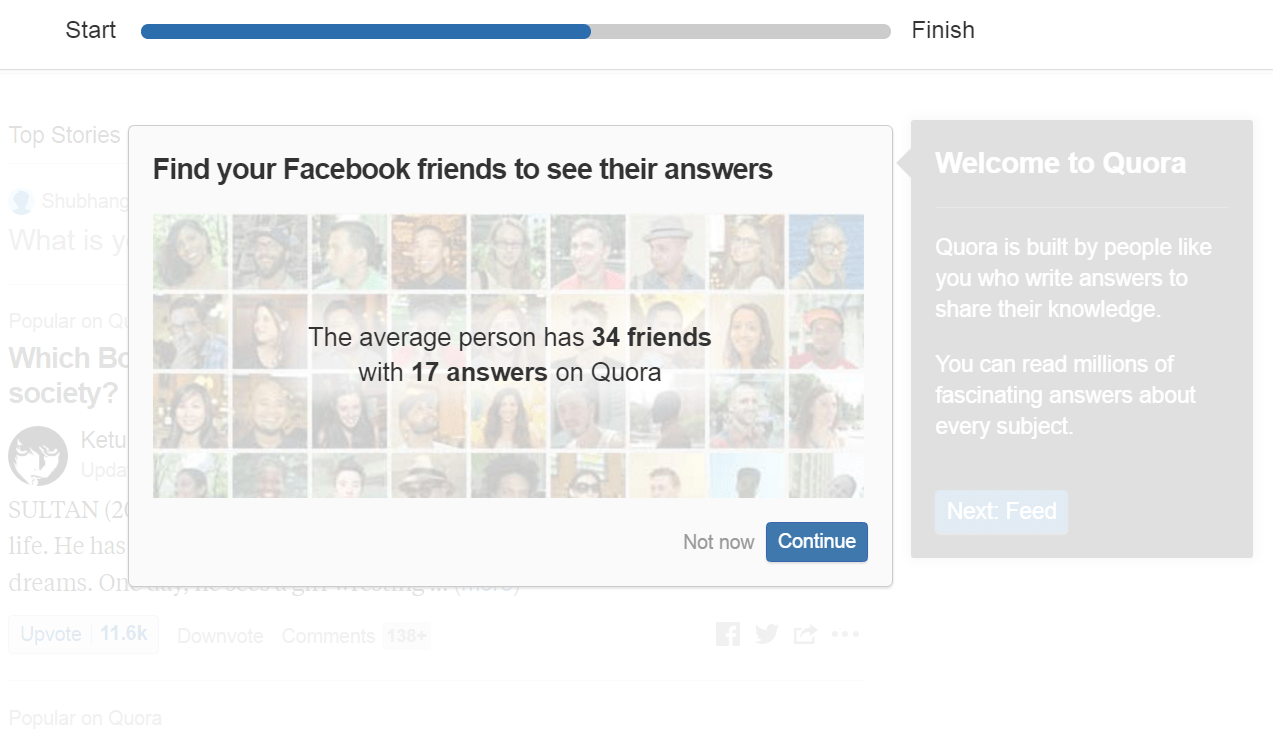Click the answer author's round avatar
The height and width of the screenshot is (731, 1273).
[x=38, y=456]
